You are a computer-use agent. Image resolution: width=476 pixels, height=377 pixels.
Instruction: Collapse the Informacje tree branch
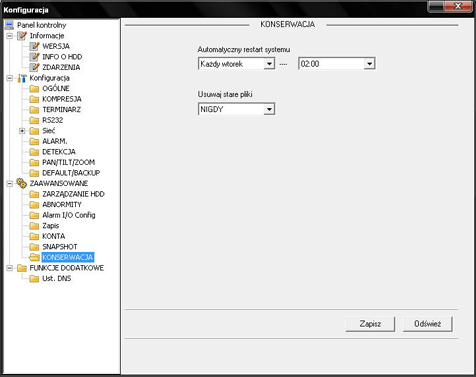[x=10, y=36]
